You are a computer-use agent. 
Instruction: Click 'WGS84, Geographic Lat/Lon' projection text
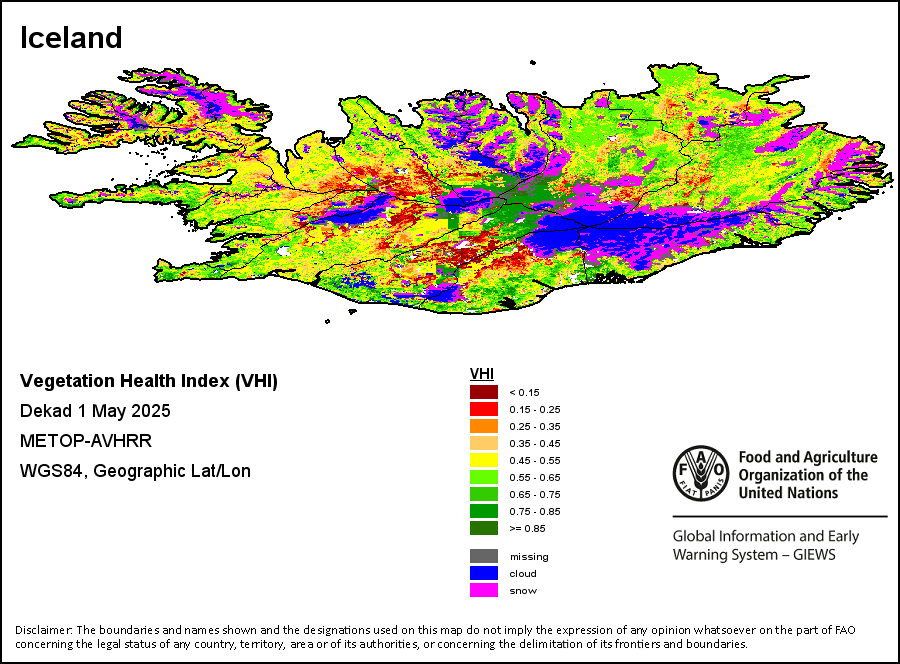click(135, 471)
